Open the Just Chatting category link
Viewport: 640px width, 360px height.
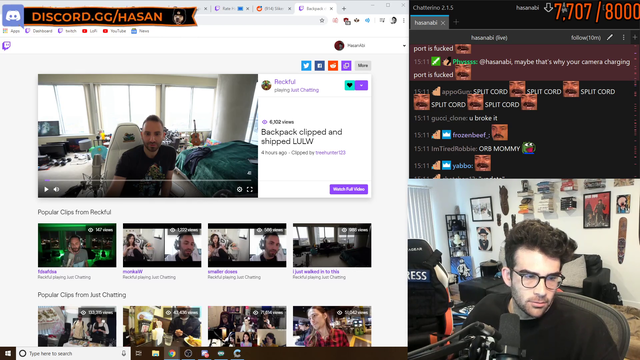pos(304,90)
